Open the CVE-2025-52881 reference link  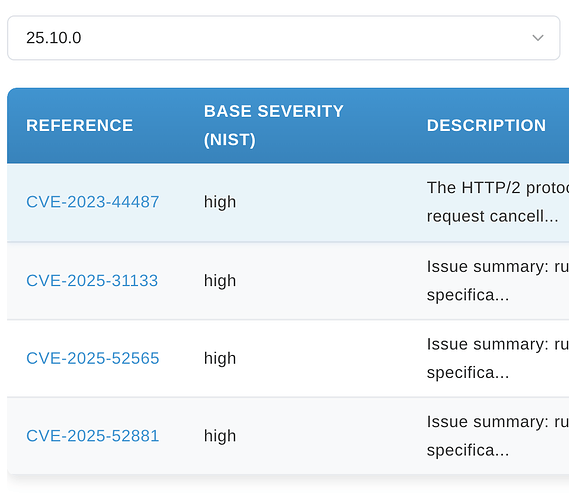[x=93, y=436]
